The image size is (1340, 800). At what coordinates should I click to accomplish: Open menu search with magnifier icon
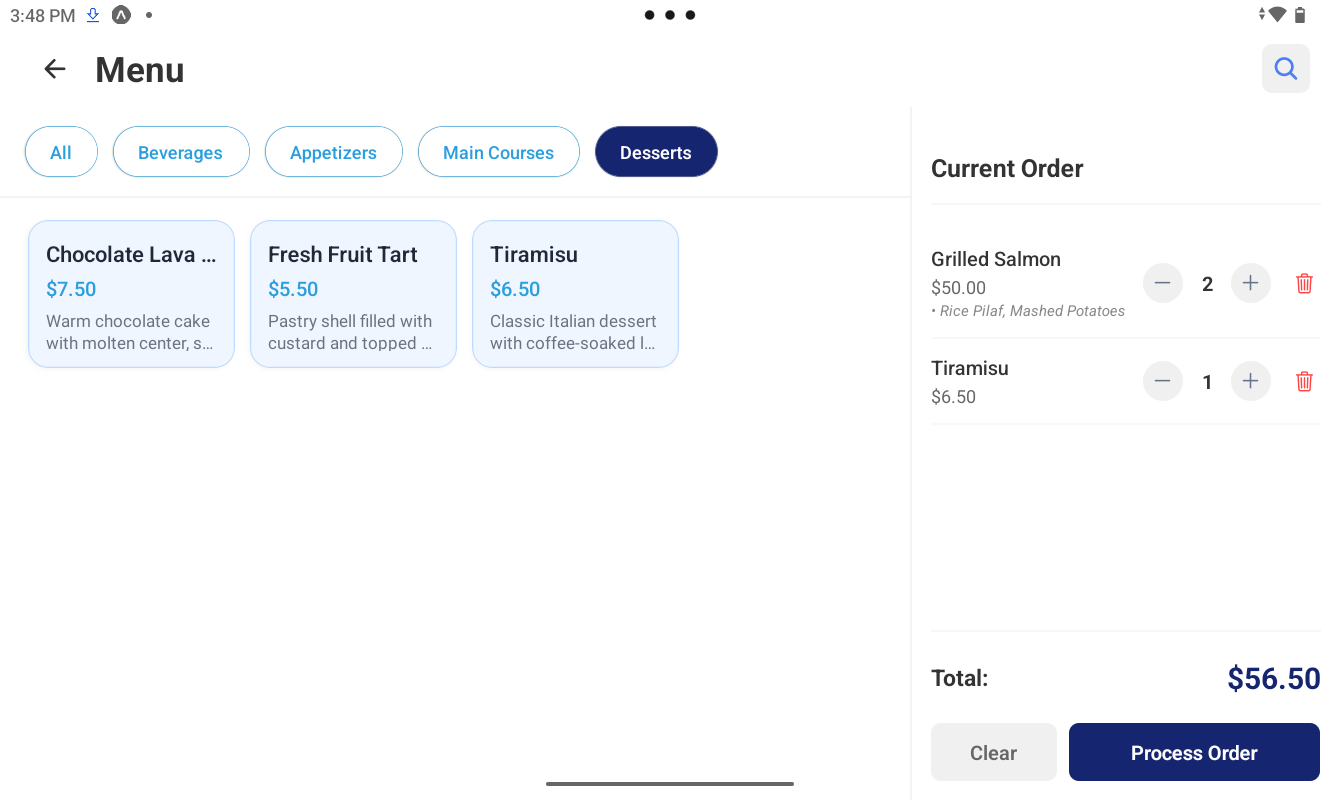coord(1285,69)
